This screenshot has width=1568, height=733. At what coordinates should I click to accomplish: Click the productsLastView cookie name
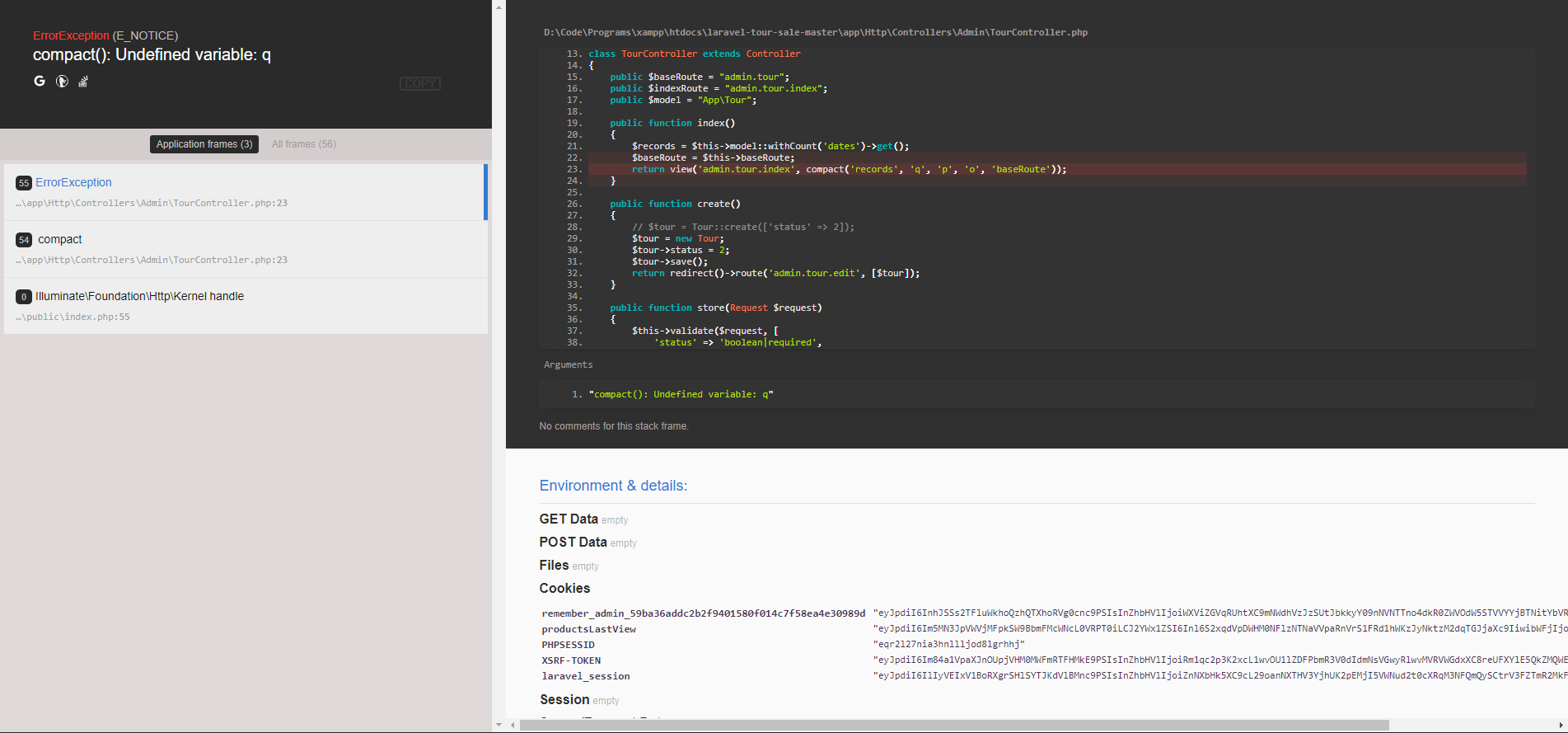point(589,629)
